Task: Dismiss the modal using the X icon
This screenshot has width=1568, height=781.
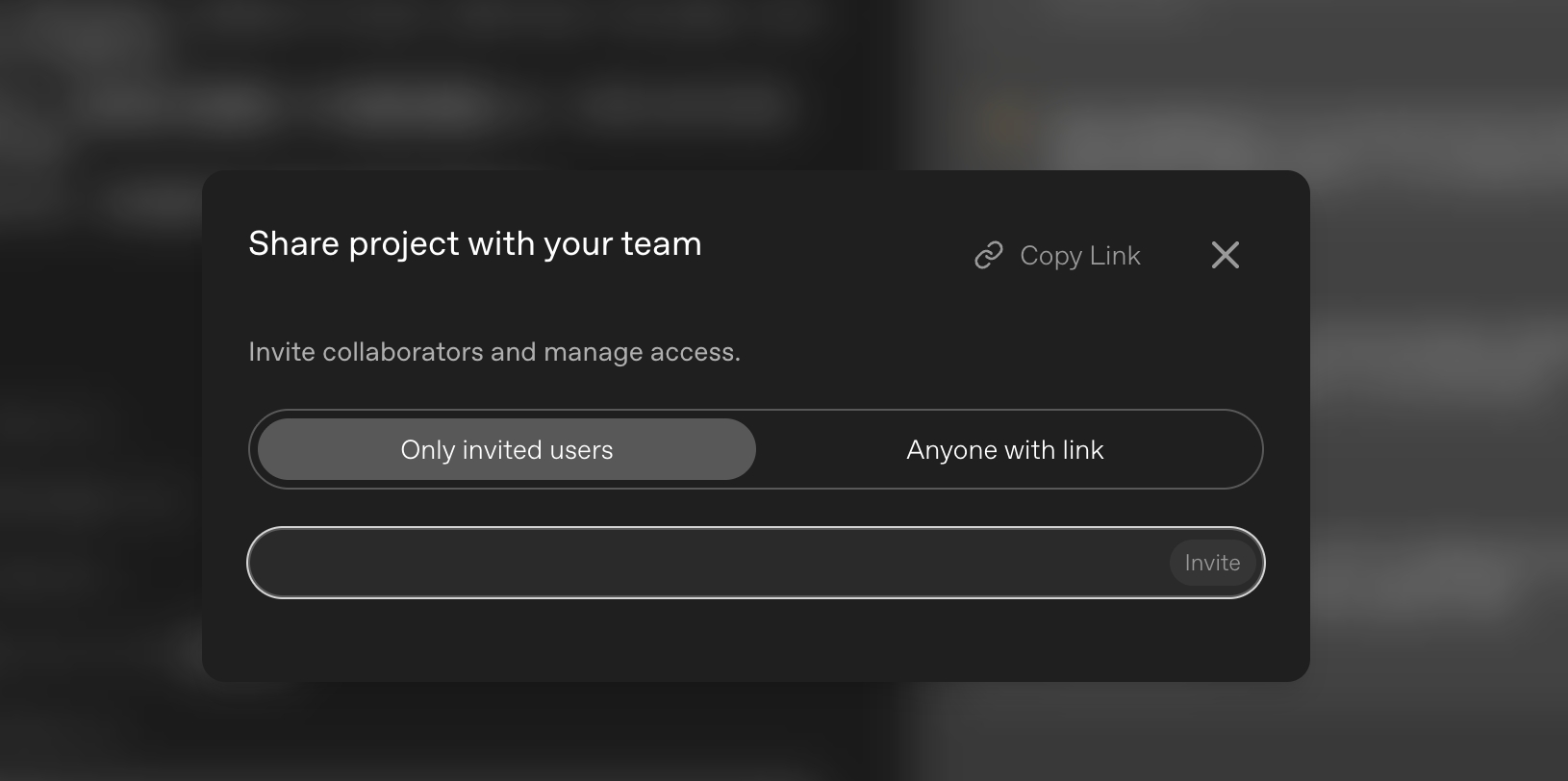Action: pyautogui.click(x=1225, y=255)
